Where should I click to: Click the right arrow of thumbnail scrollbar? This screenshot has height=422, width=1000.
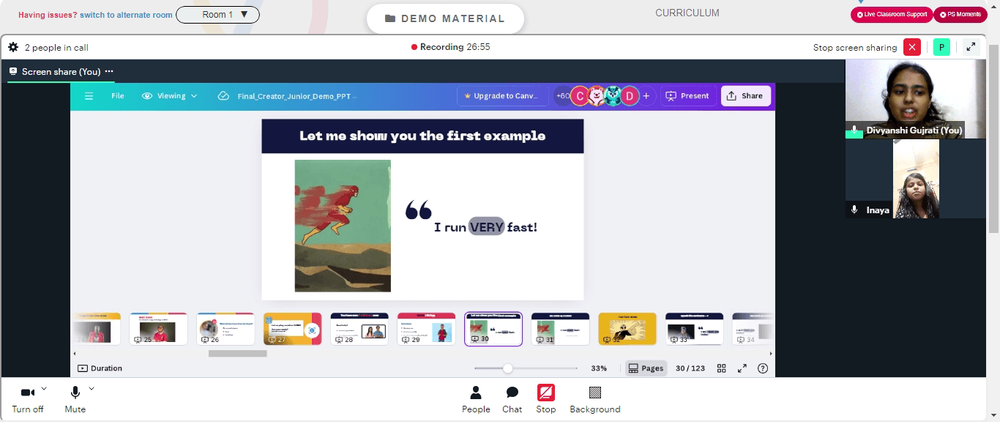[770, 353]
